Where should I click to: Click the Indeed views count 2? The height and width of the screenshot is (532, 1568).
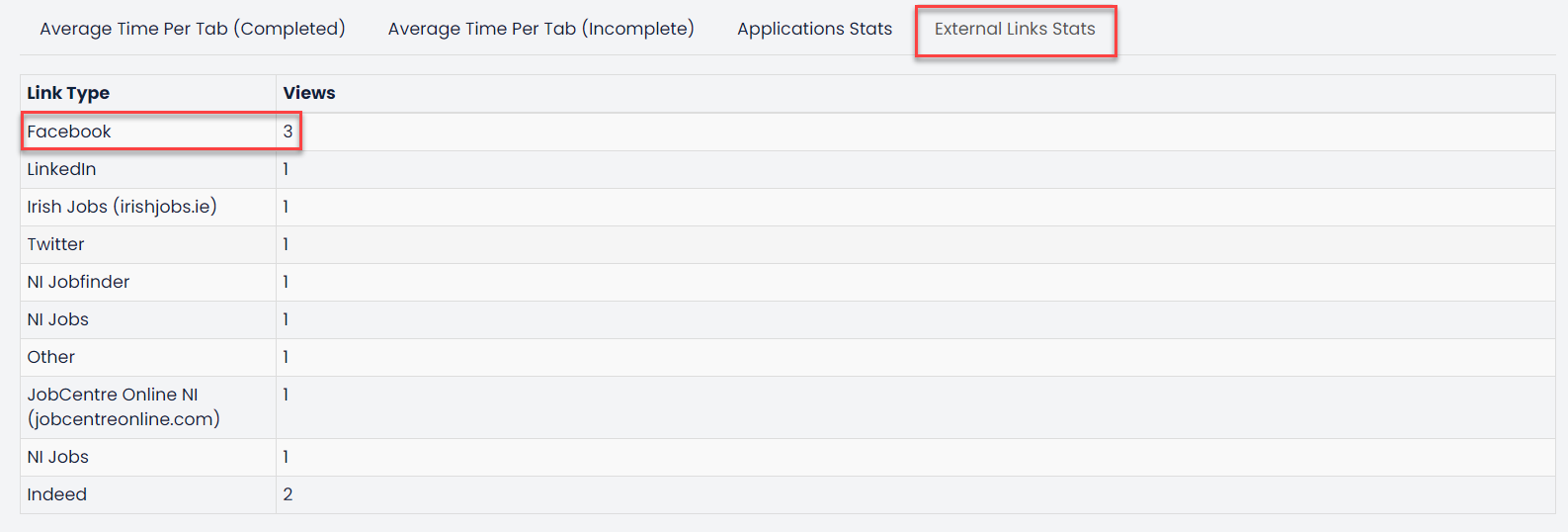point(288,494)
